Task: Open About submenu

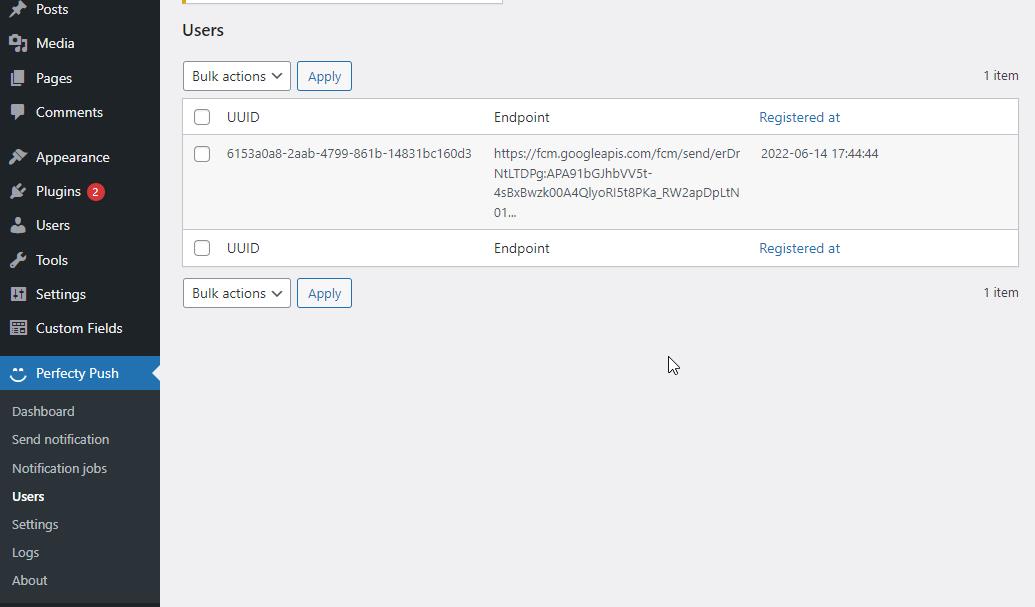Action: (x=30, y=581)
